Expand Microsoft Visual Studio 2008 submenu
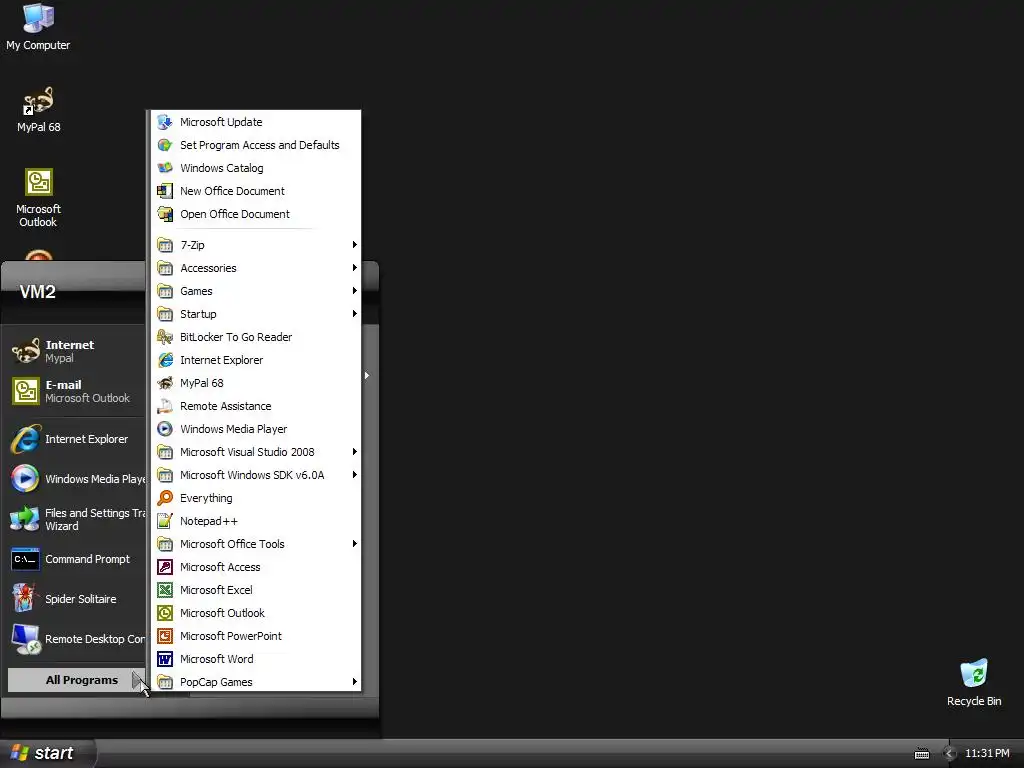 tap(256, 452)
